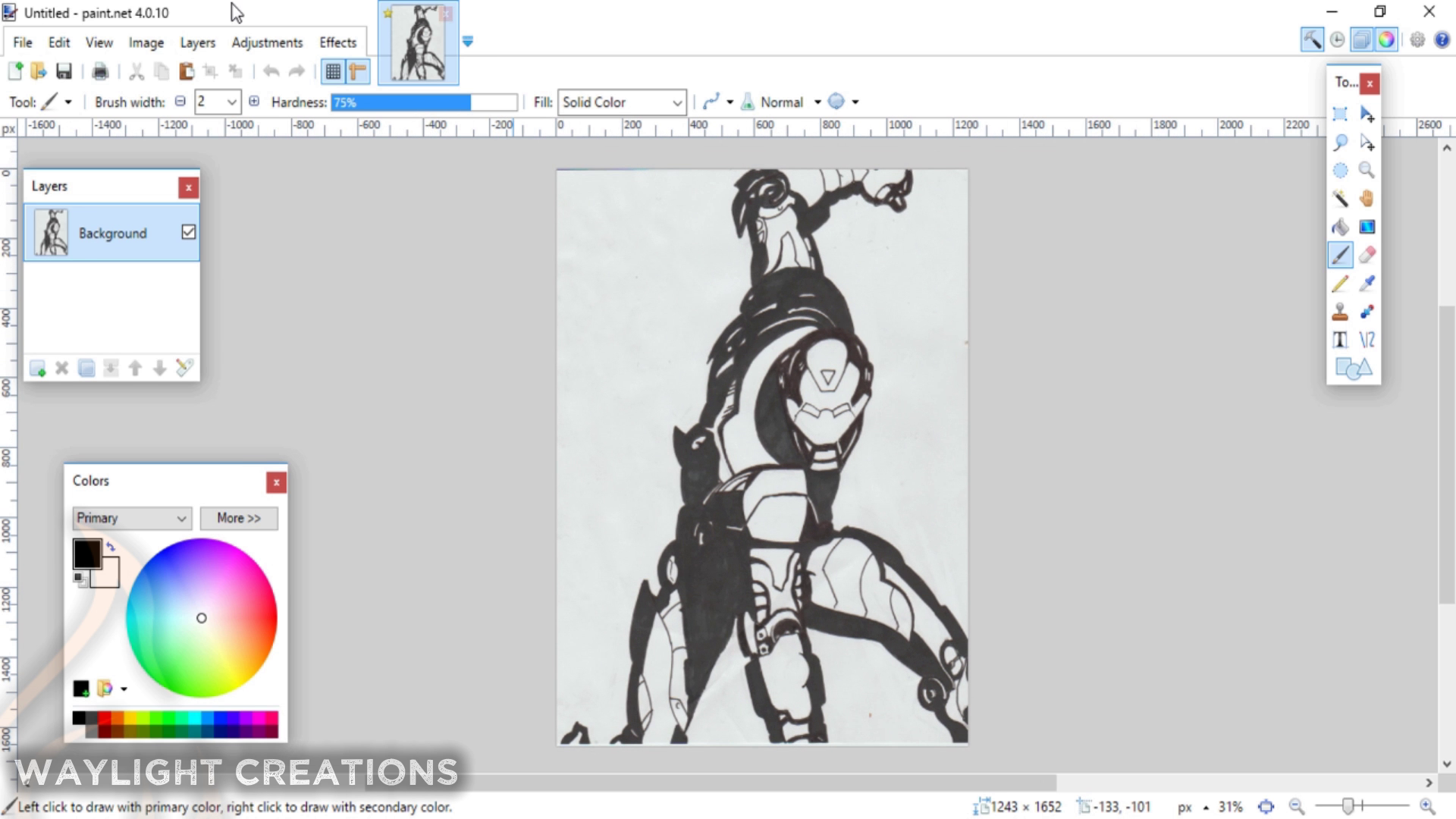Image resolution: width=1456 pixels, height=819 pixels.
Task: Increase brush width with plus button
Action: [x=254, y=102]
